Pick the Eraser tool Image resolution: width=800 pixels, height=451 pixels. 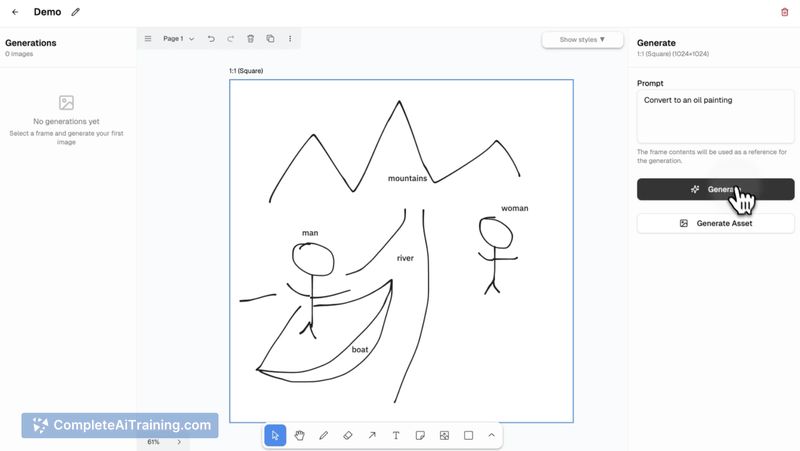click(x=348, y=435)
